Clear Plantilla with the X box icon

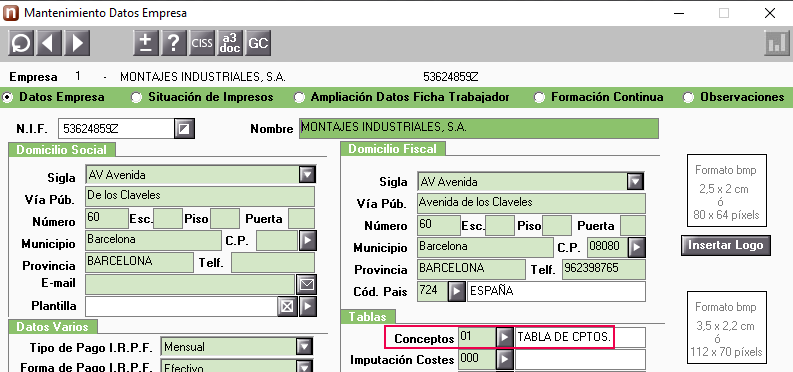point(287,306)
